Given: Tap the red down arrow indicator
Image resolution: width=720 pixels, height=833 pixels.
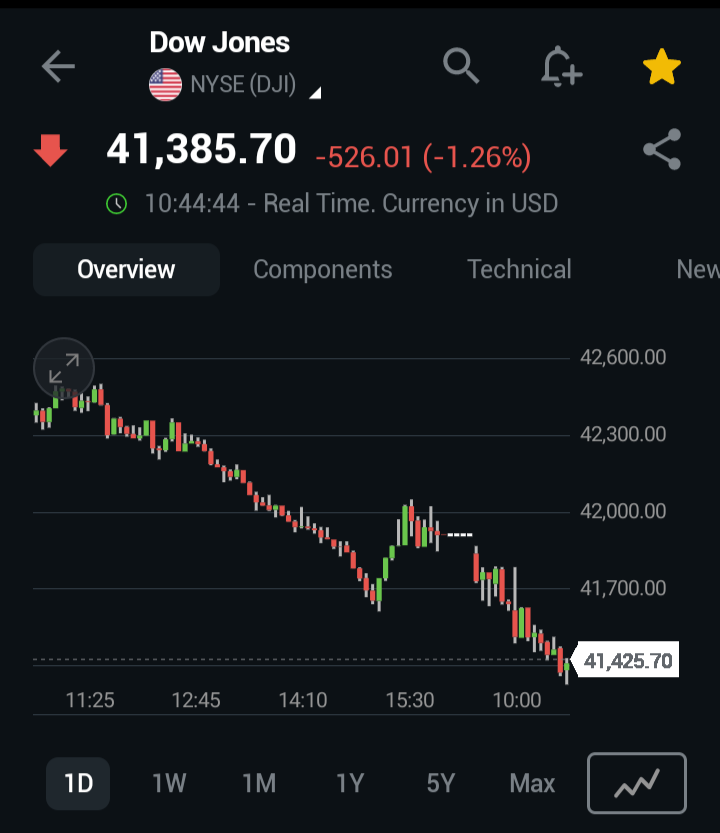Looking at the screenshot, I should pos(50,150).
